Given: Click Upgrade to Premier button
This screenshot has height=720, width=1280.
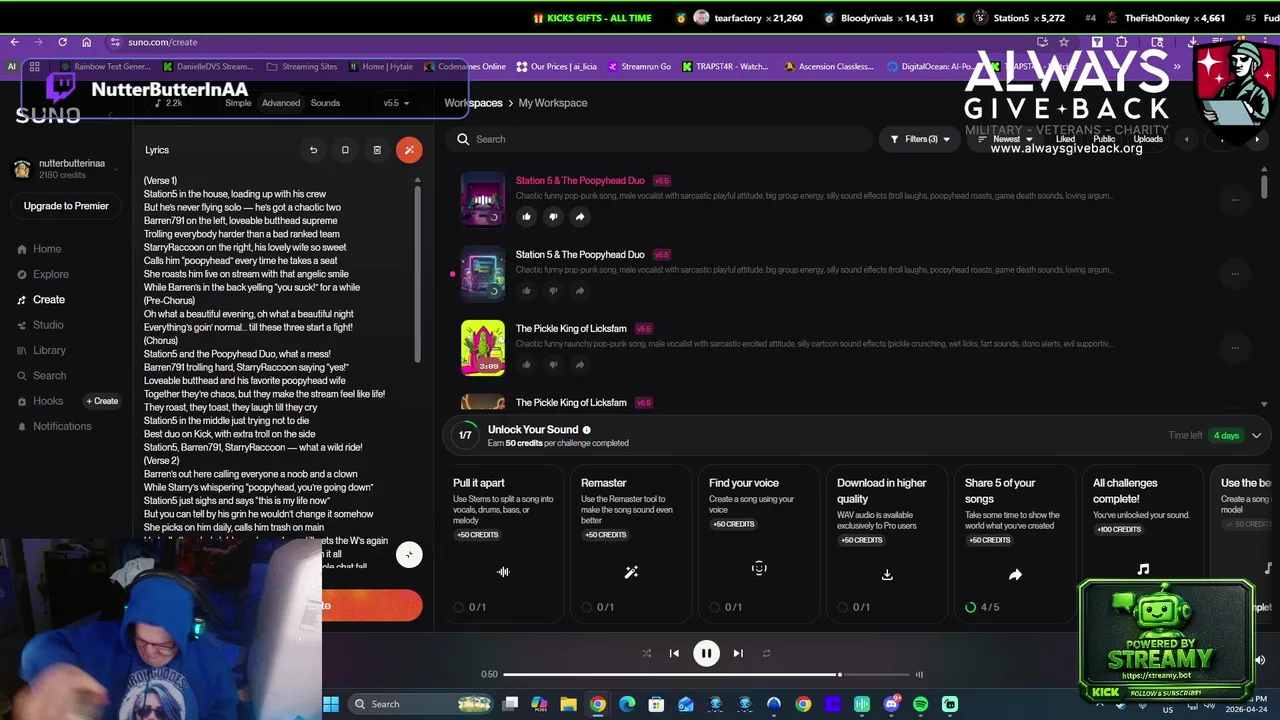Looking at the screenshot, I should 66,206.
